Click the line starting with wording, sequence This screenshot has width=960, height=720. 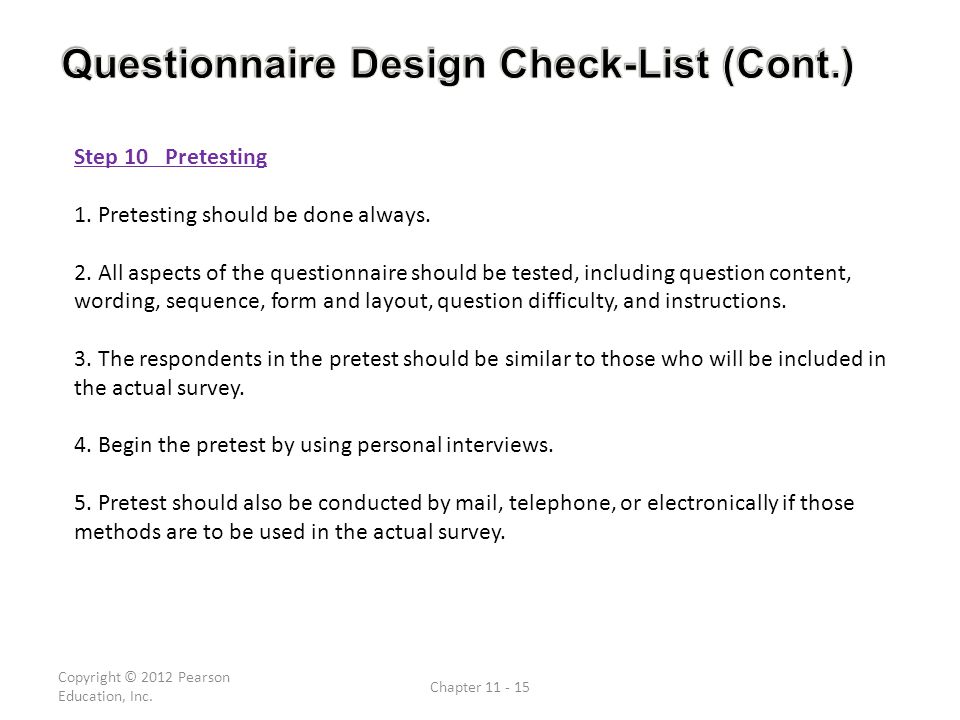[430, 301]
